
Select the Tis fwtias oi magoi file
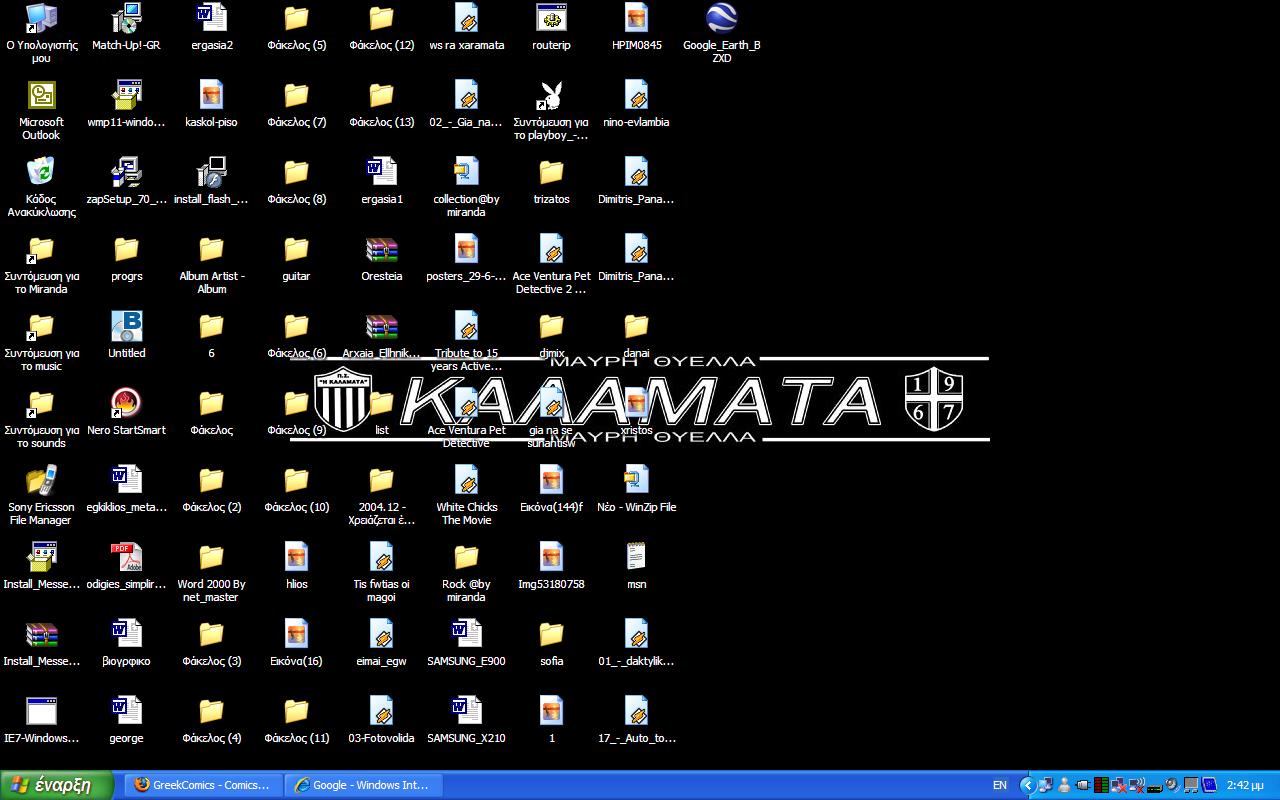[381, 557]
